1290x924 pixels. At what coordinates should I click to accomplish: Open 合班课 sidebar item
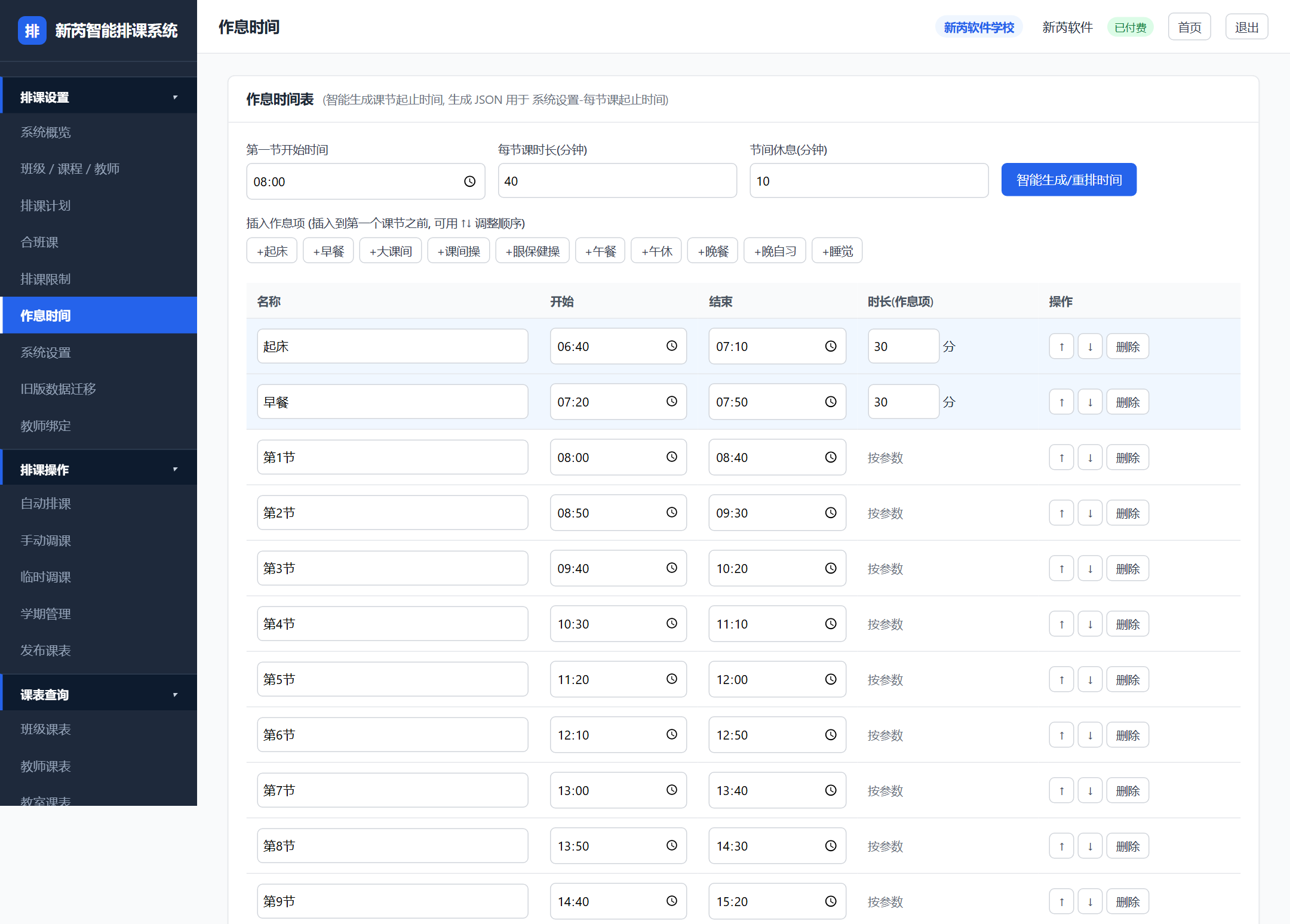pos(99,242)
